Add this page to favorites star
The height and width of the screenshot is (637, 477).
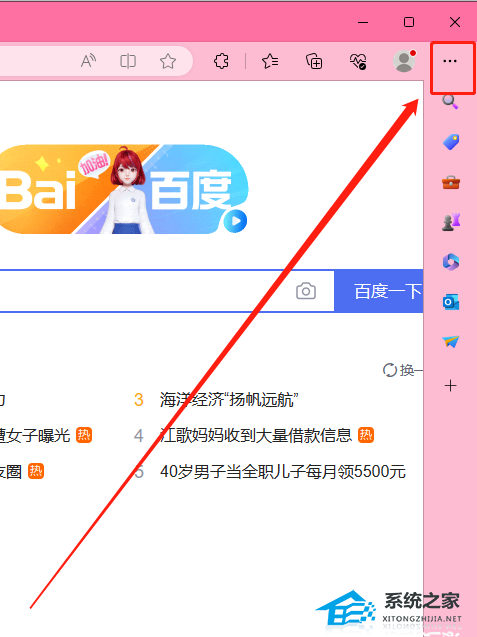168,61
